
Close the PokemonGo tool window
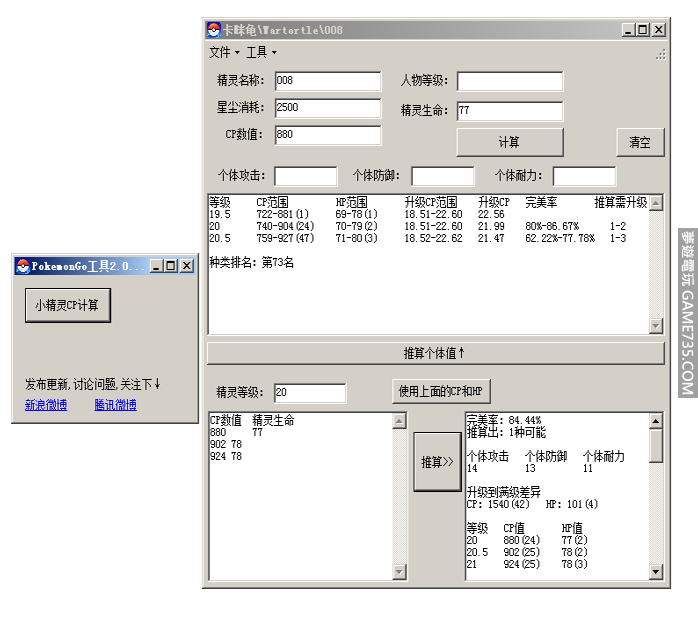(187, 266)
